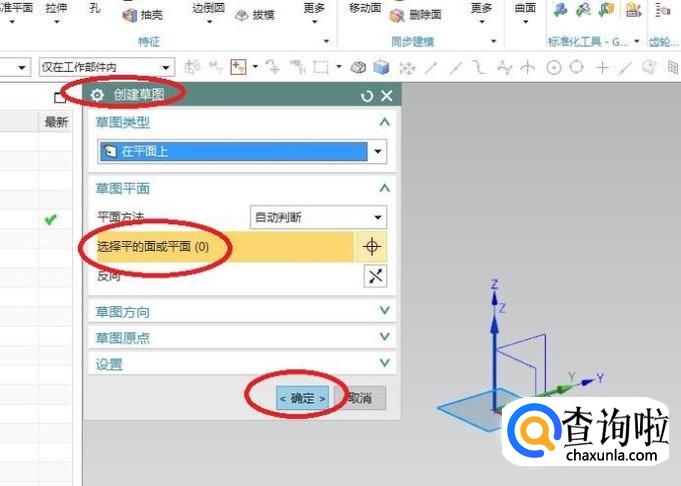Click the reverse direction (反向) icon

pyautogui.click(x=375, y=276)
